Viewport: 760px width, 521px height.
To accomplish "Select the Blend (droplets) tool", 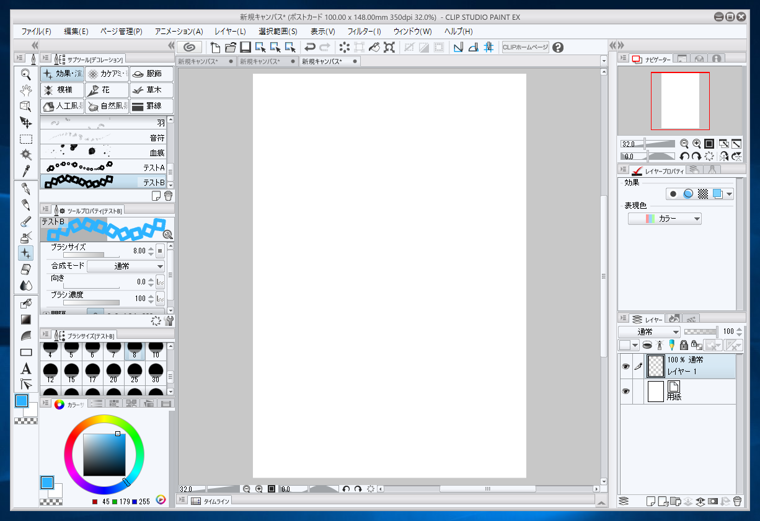I will [26, 285].
